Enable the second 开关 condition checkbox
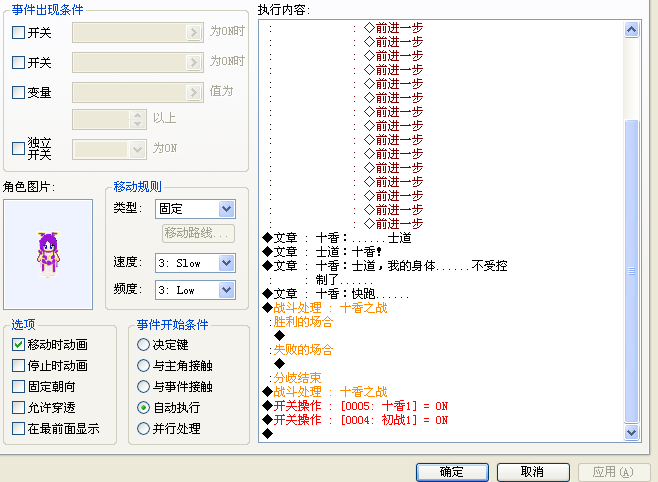The image size is (658, 482). coord(18,63)
